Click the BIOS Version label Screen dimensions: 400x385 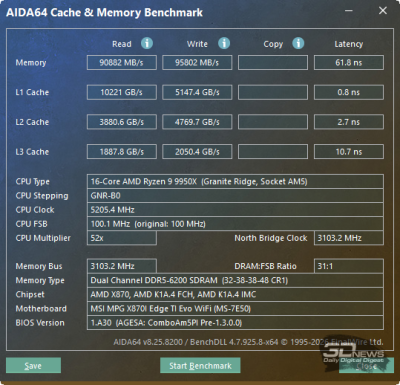pos(40,323)
